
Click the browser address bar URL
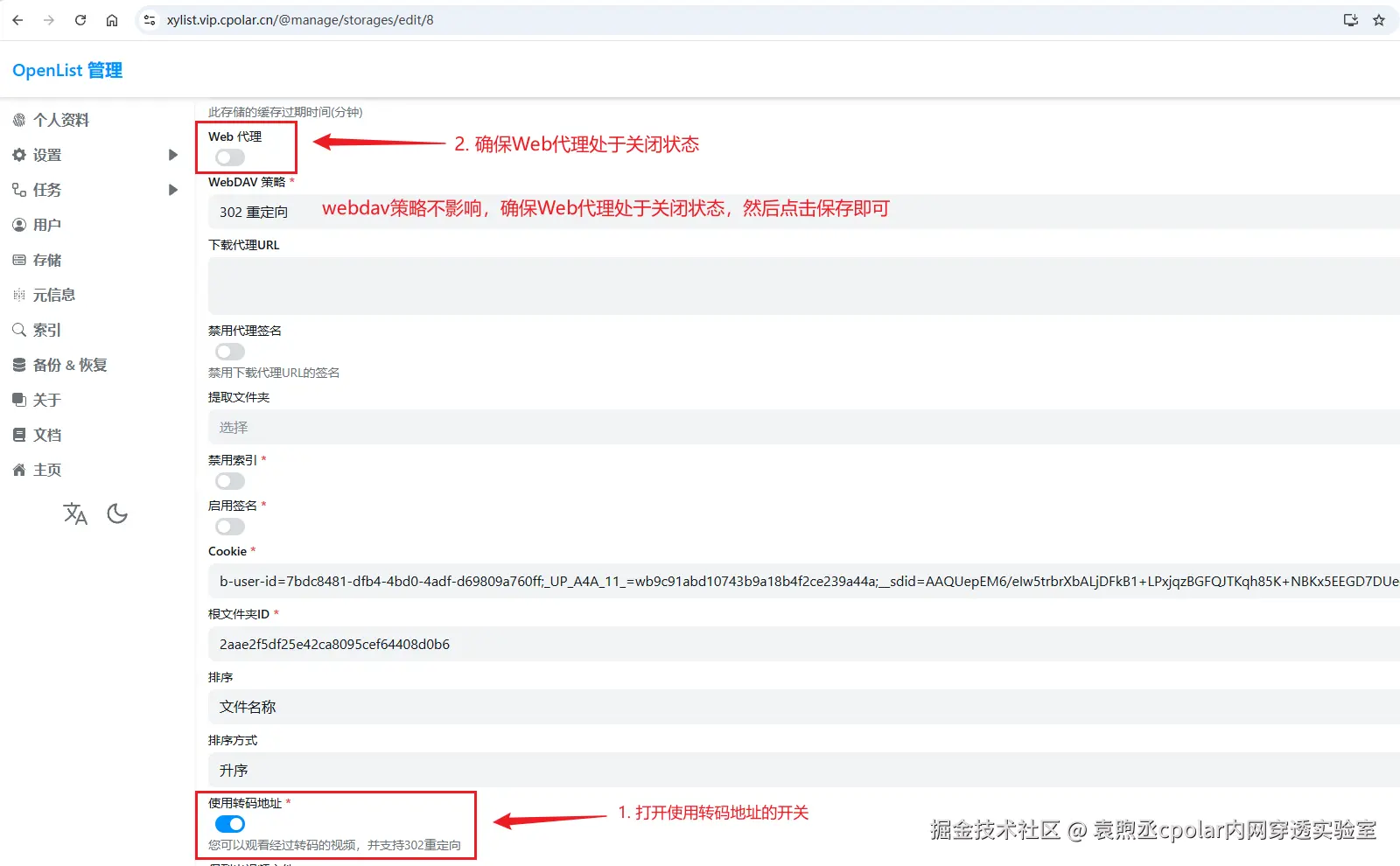[x=300, y=20]
